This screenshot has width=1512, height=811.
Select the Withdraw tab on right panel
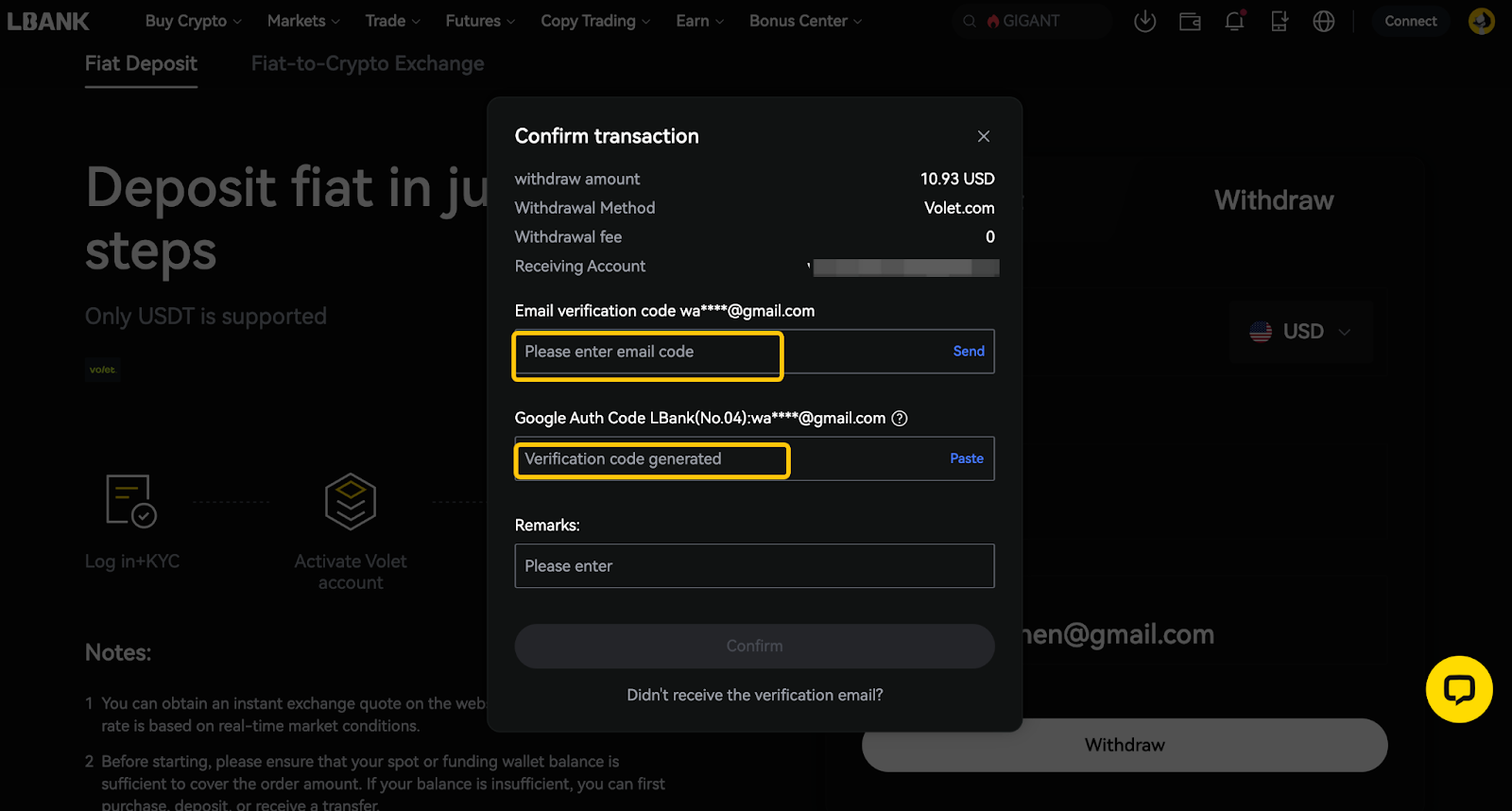click(1274, 200)
